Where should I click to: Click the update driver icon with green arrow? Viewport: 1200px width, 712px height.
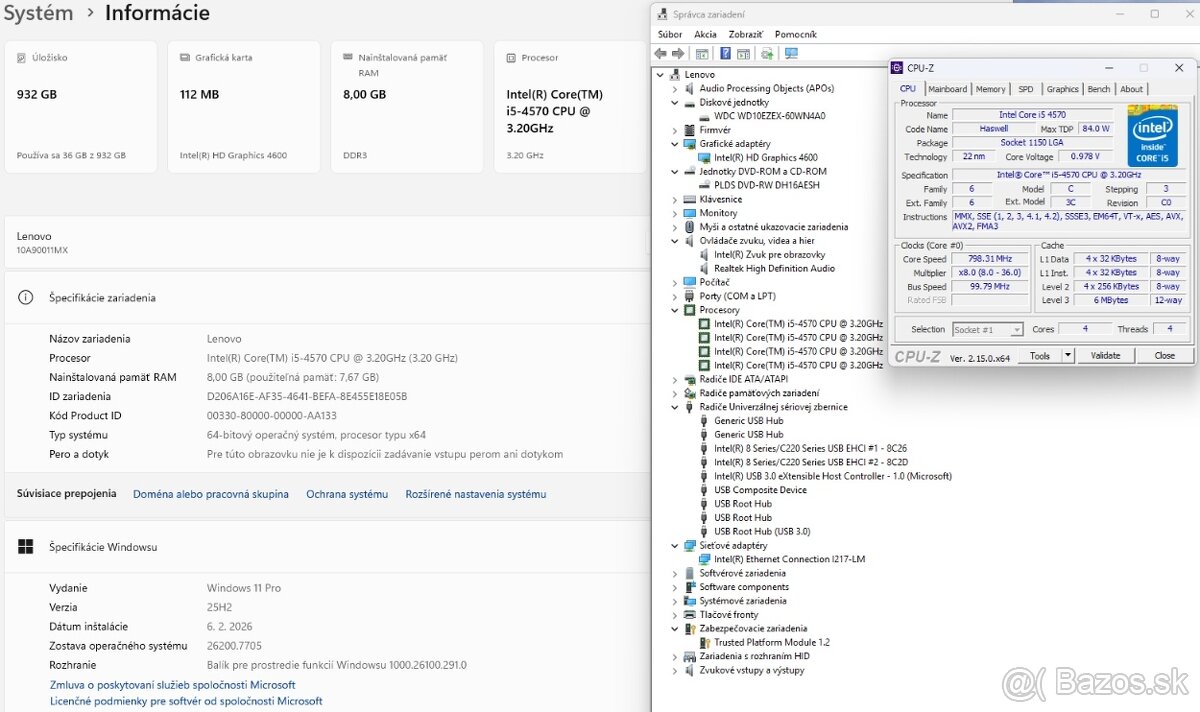(x=767, y=53)
